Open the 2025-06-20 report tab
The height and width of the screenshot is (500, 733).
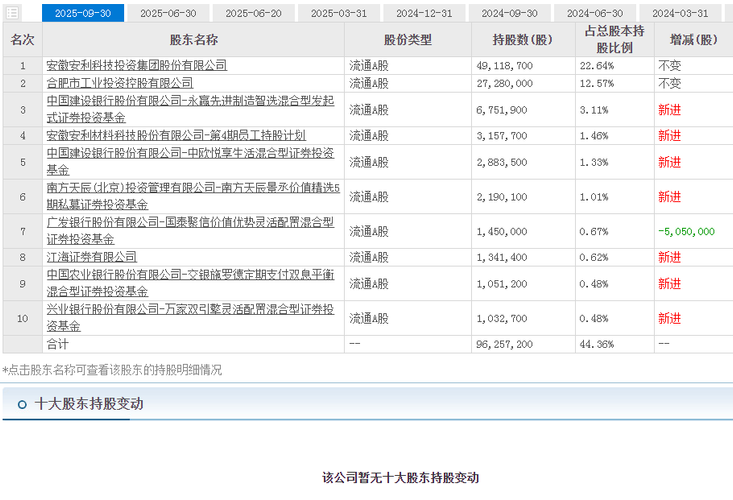253,13
